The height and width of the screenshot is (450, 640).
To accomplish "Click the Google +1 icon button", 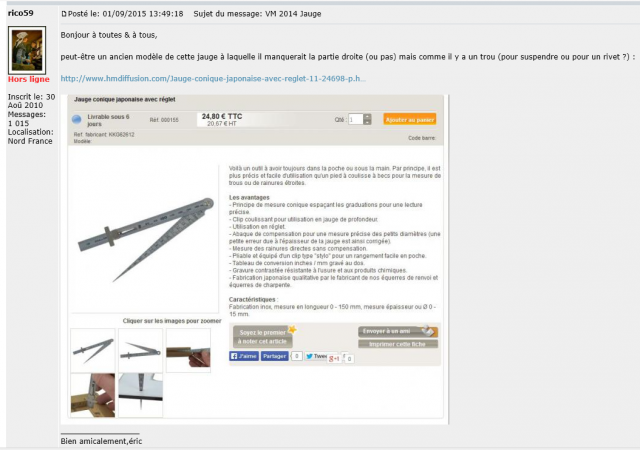I will [334, 359].
